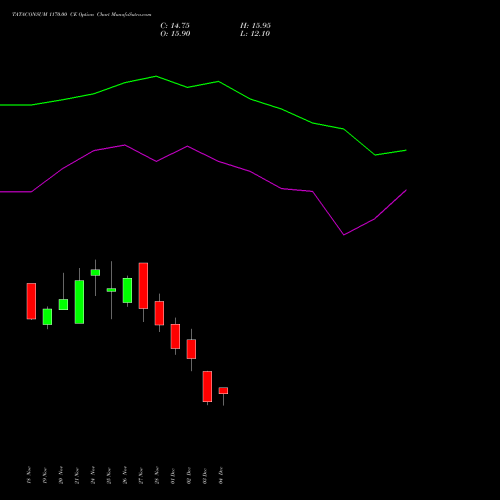Image resolution: width=500 pixels, height=500 pixels.
Task: Click the 27 Nov date label
Action: tap(141, 475)
